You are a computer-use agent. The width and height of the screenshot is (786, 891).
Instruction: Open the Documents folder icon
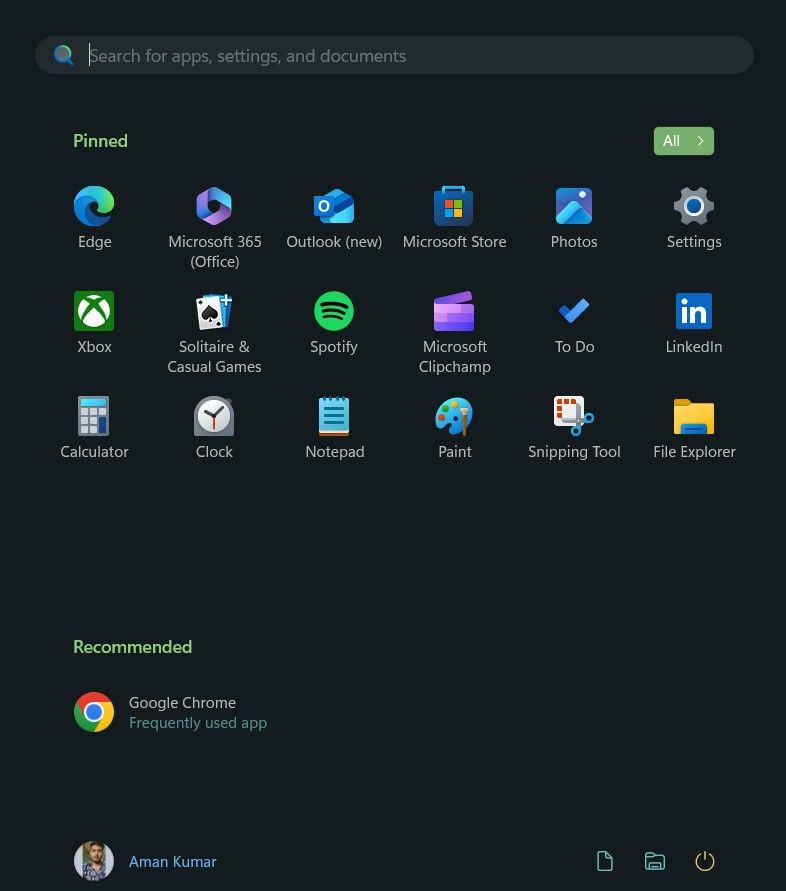pos(605,861)
